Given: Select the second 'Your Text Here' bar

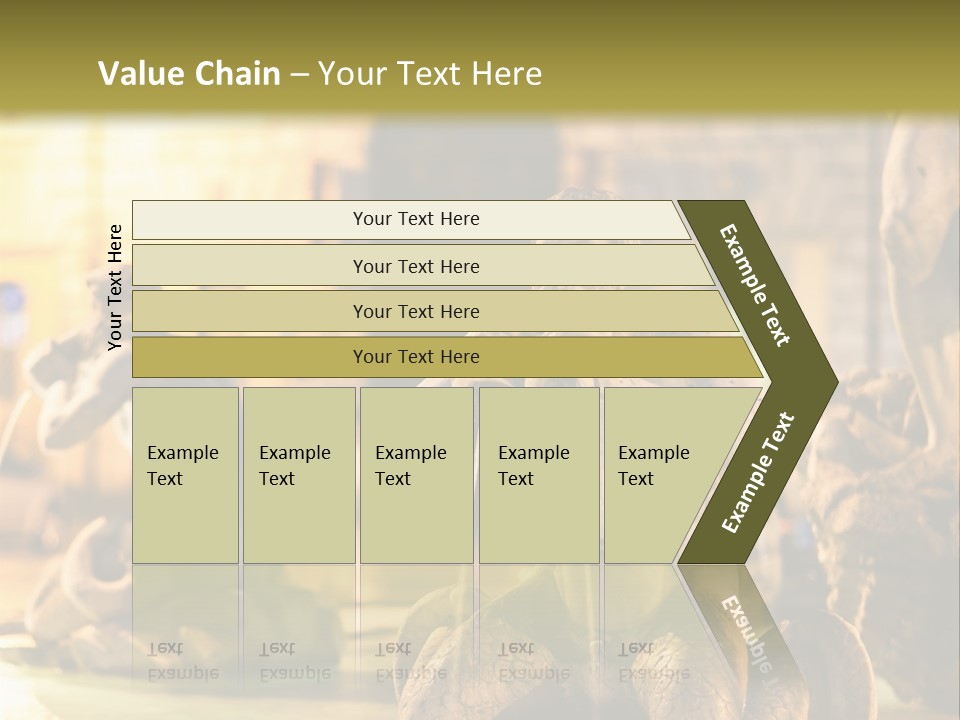Looking at the screenshot, I should [422, 266].
